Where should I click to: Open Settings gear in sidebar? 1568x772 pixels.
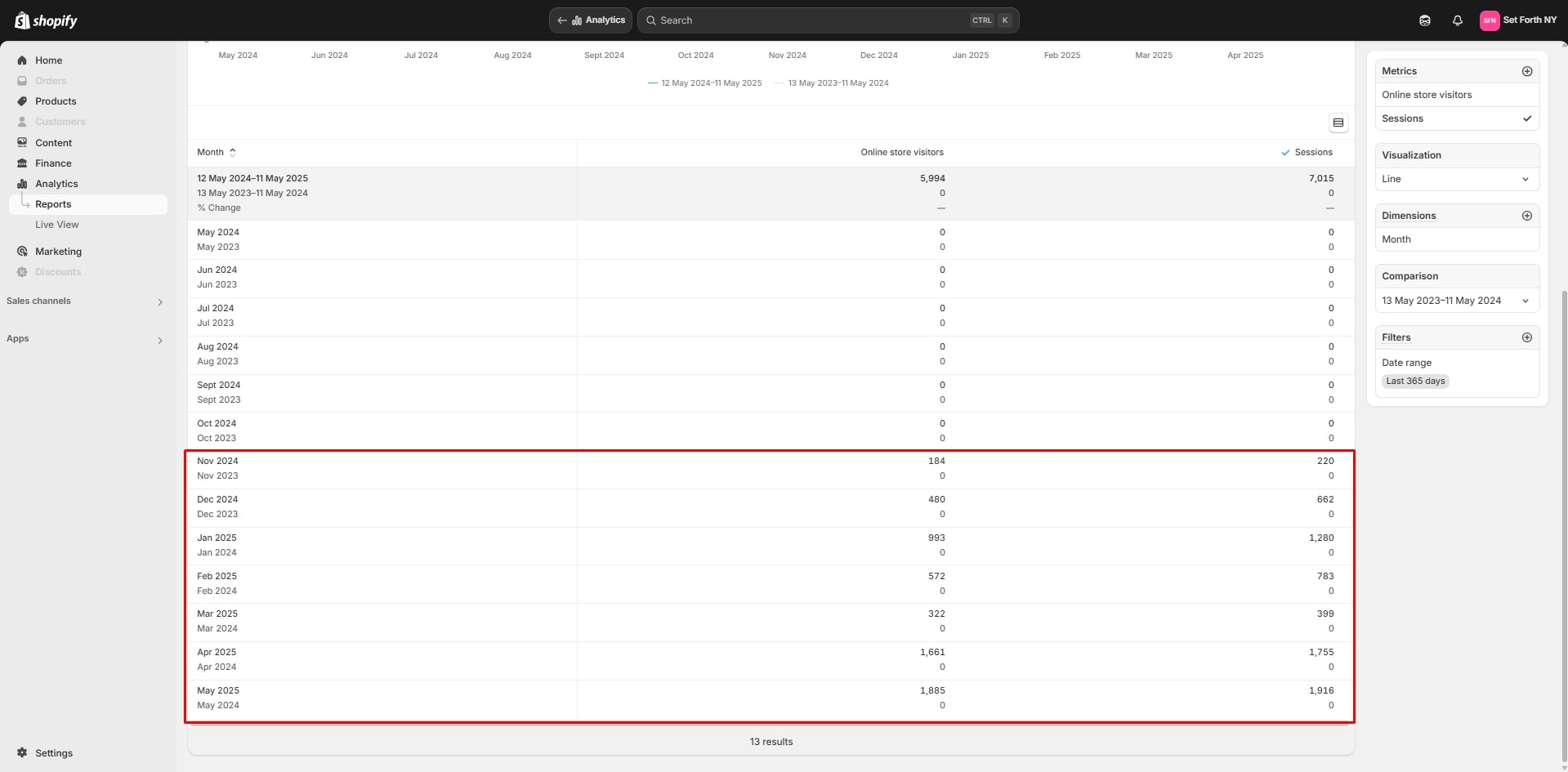[22, 752]
